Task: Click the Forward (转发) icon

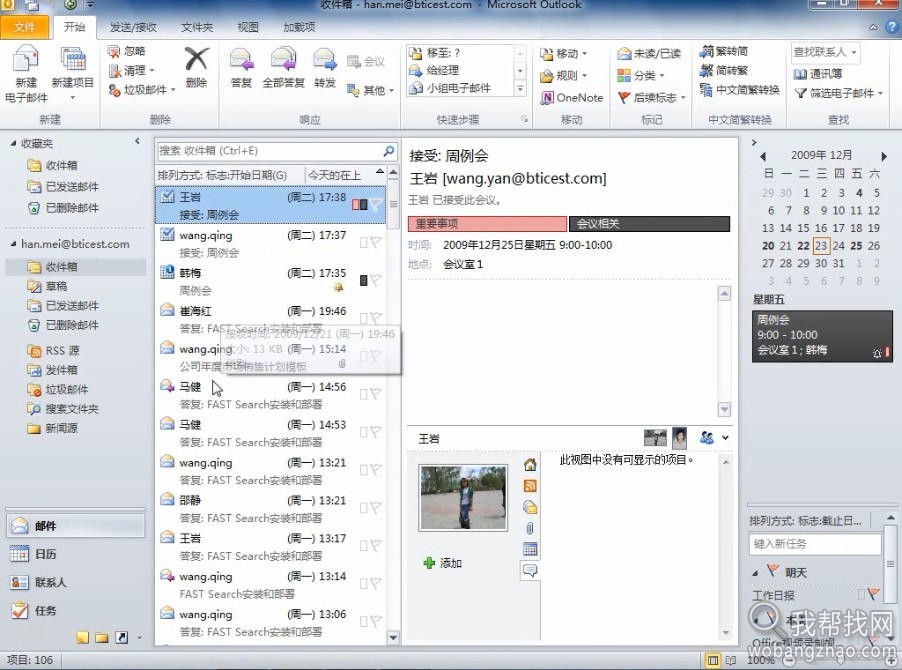Action: 324,60
